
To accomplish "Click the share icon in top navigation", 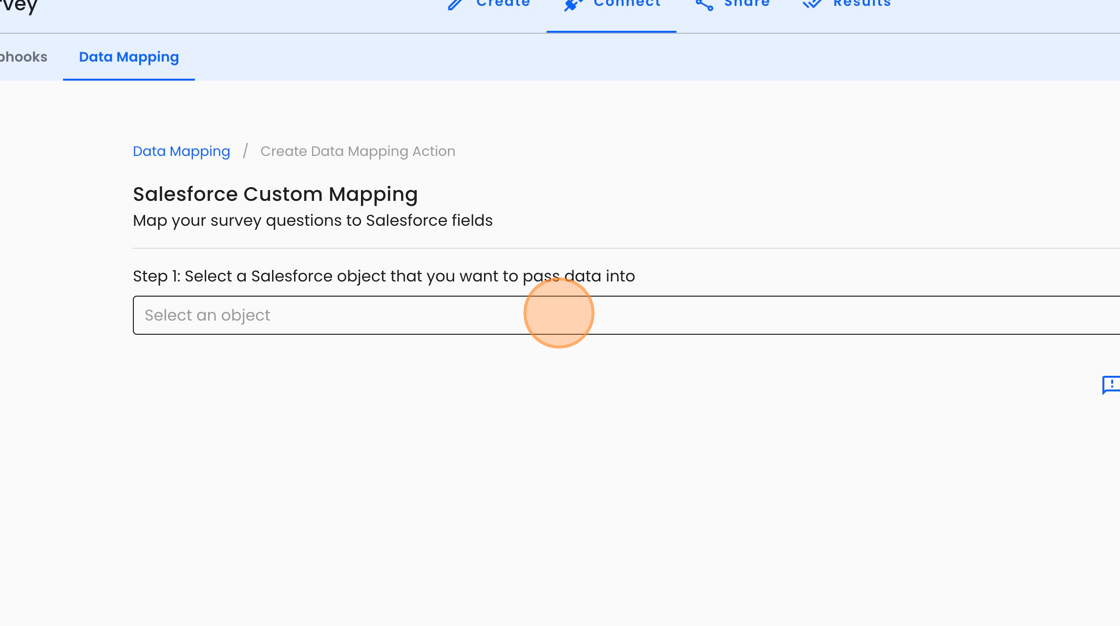I will tap(704, 4).
